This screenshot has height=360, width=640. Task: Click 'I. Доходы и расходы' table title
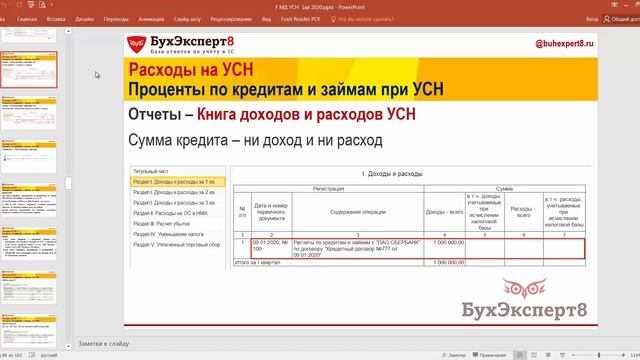point(392,174)
